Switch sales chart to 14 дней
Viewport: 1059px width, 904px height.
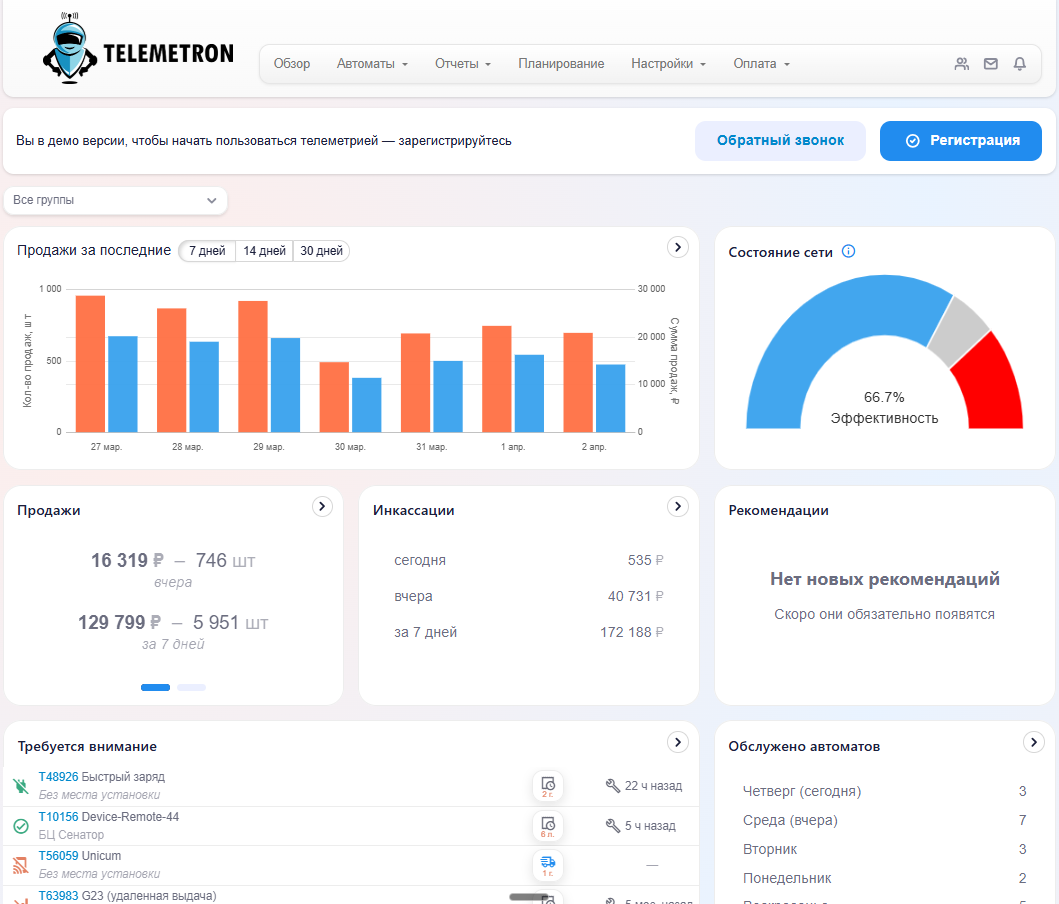[x=264, y=251]
